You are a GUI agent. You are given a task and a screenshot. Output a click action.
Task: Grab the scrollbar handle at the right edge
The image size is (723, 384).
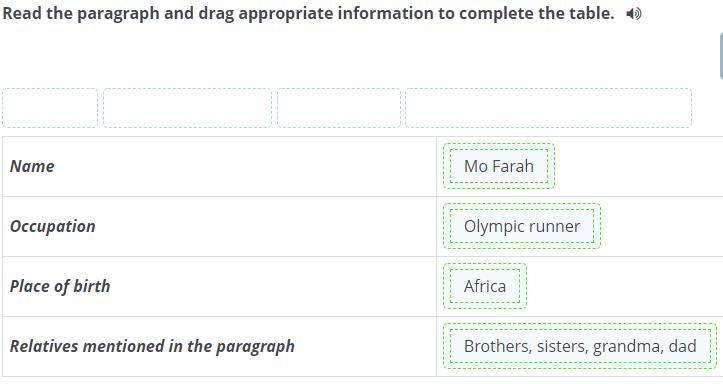[x=721, y=56]
